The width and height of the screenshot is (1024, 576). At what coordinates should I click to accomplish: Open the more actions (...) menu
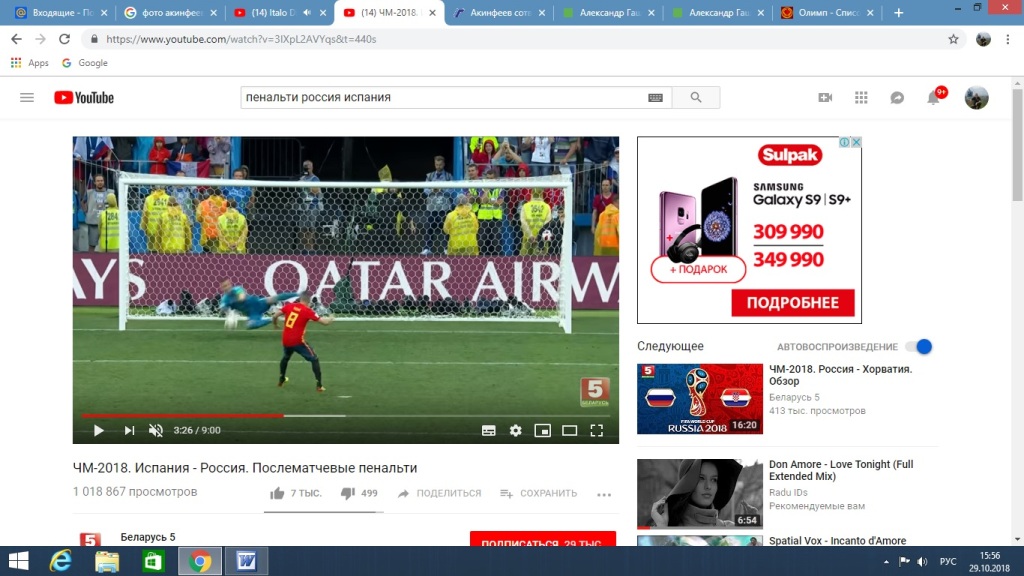(604, 494)
